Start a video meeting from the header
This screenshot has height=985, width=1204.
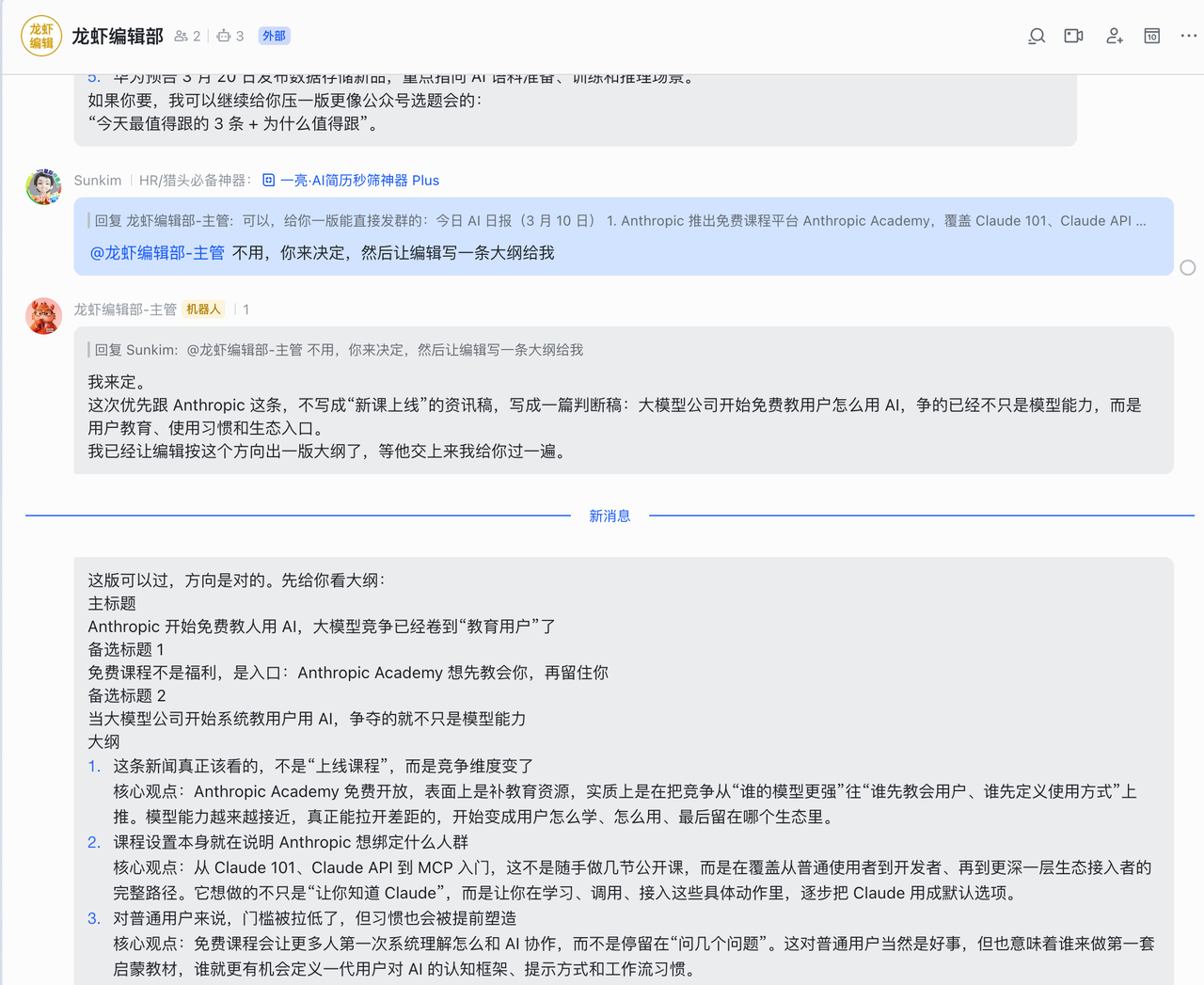tap(1073, 36)
